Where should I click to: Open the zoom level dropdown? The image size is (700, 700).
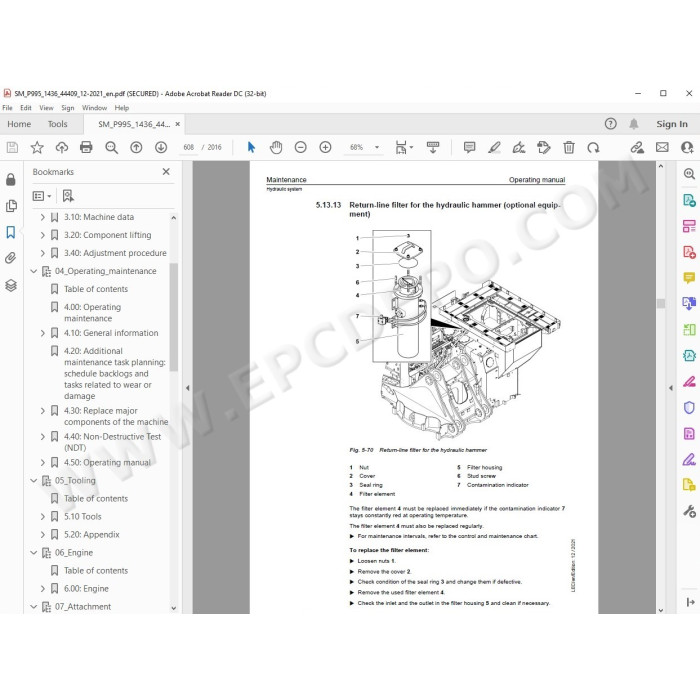pyautogui.click(x=377, y=147)
